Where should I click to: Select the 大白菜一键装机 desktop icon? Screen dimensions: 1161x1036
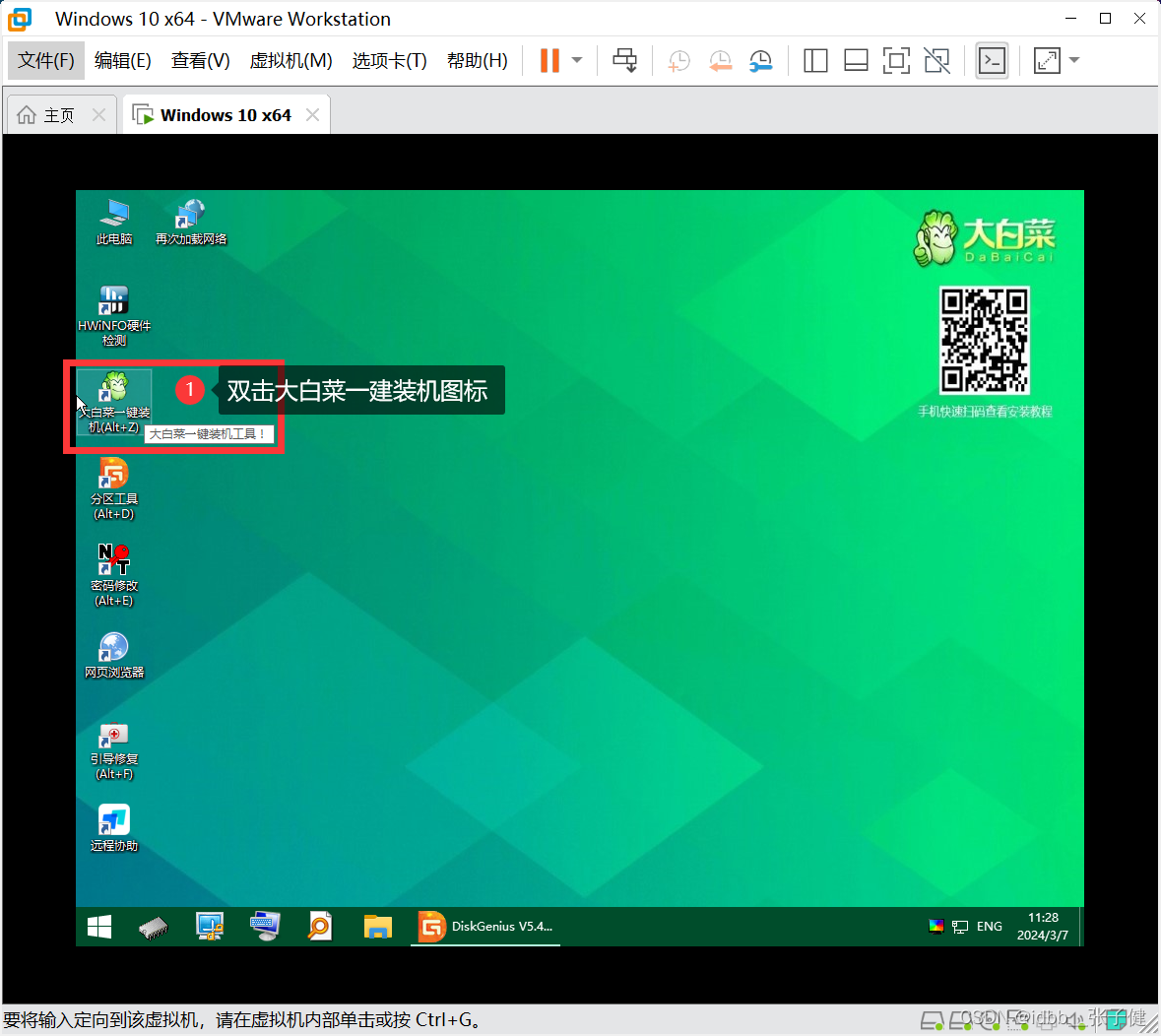[114, 402]
